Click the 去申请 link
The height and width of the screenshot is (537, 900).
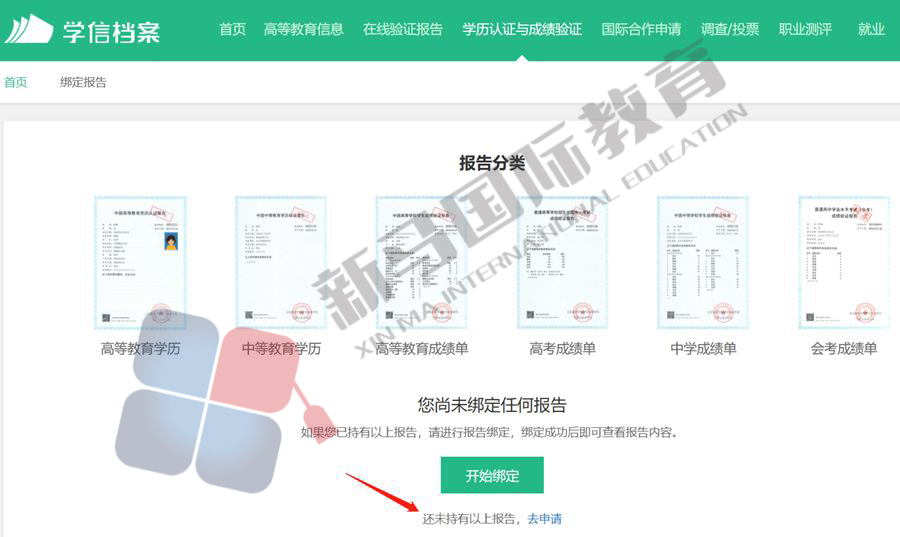tap(544, 519)
